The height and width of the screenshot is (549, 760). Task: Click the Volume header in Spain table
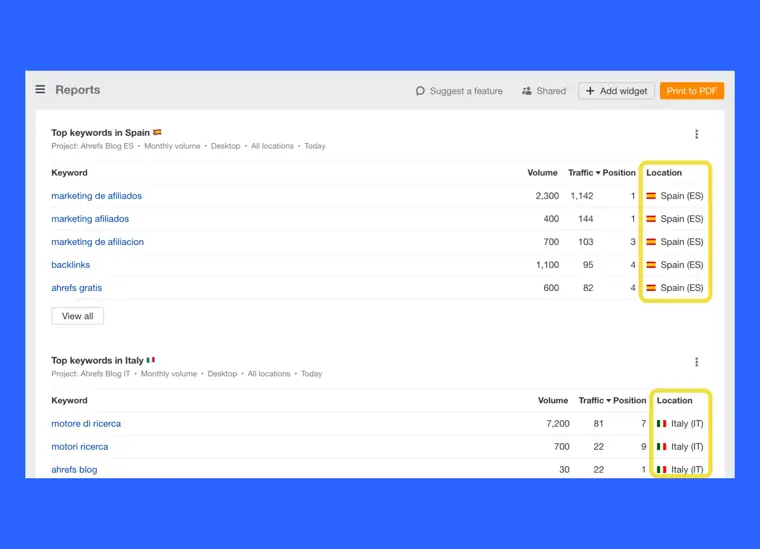pyautogui.click(x=542, y=173)
